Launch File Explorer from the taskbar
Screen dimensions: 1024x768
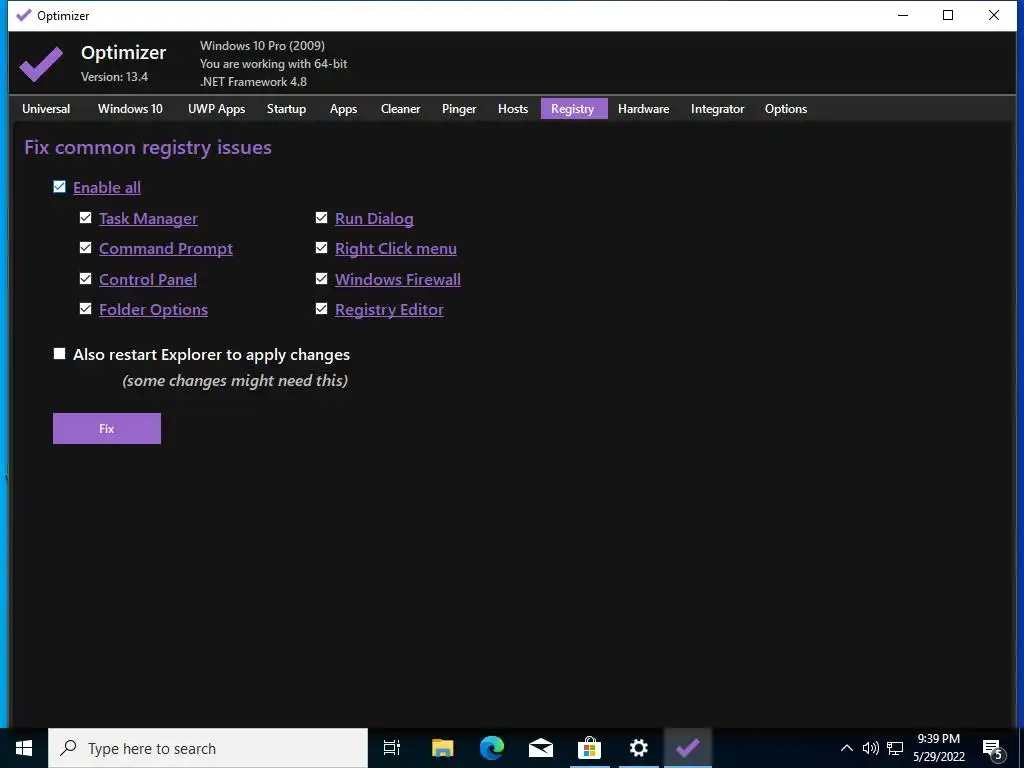(x=442, y=748)
